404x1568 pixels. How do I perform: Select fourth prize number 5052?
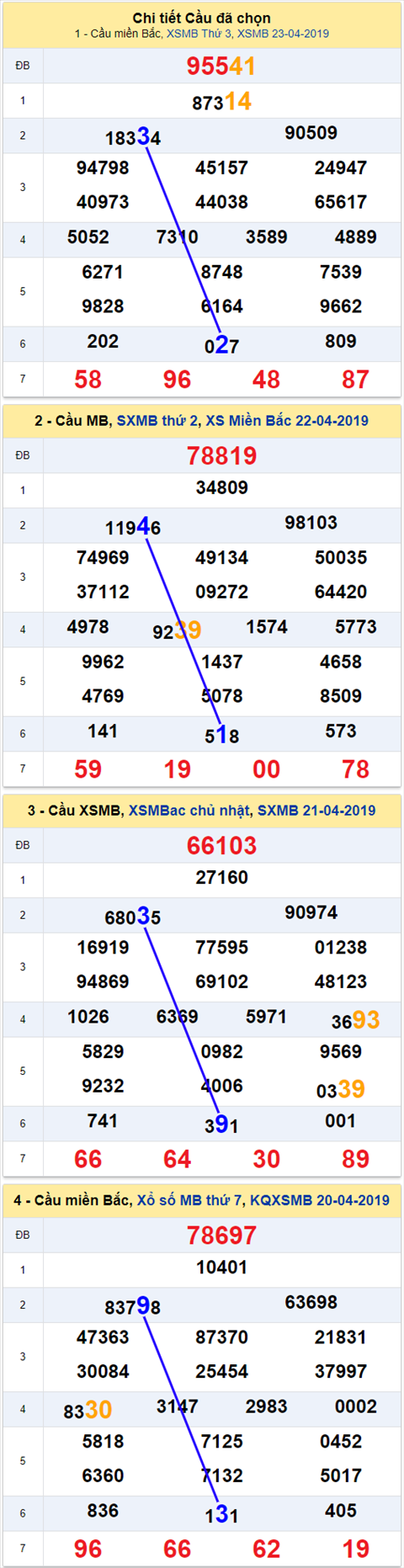pos(88,237)
